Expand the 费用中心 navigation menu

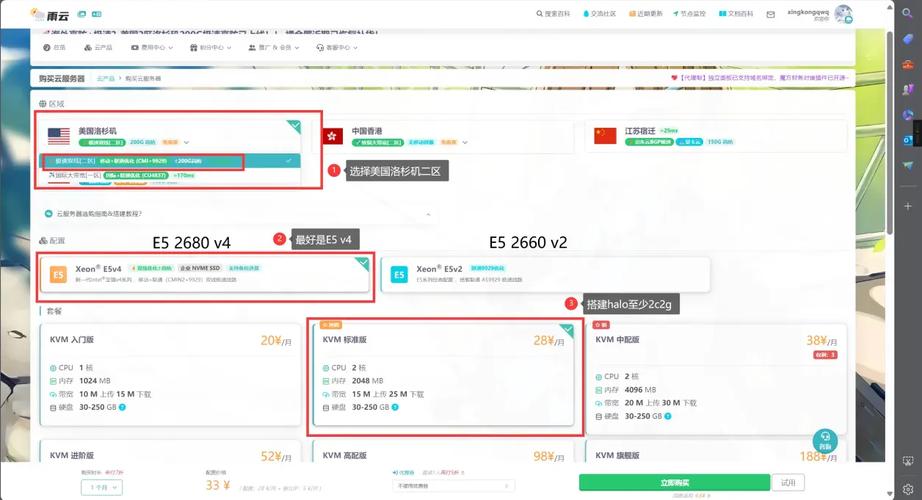[152, 47]
